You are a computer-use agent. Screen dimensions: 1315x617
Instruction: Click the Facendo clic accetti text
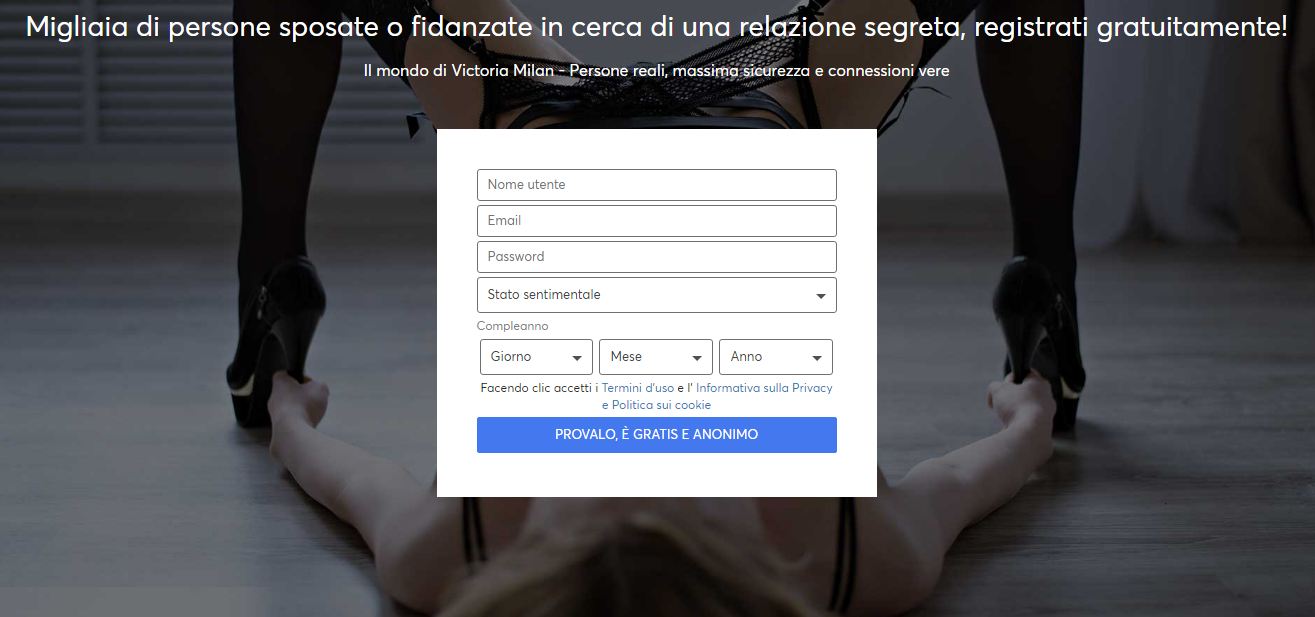535,388
